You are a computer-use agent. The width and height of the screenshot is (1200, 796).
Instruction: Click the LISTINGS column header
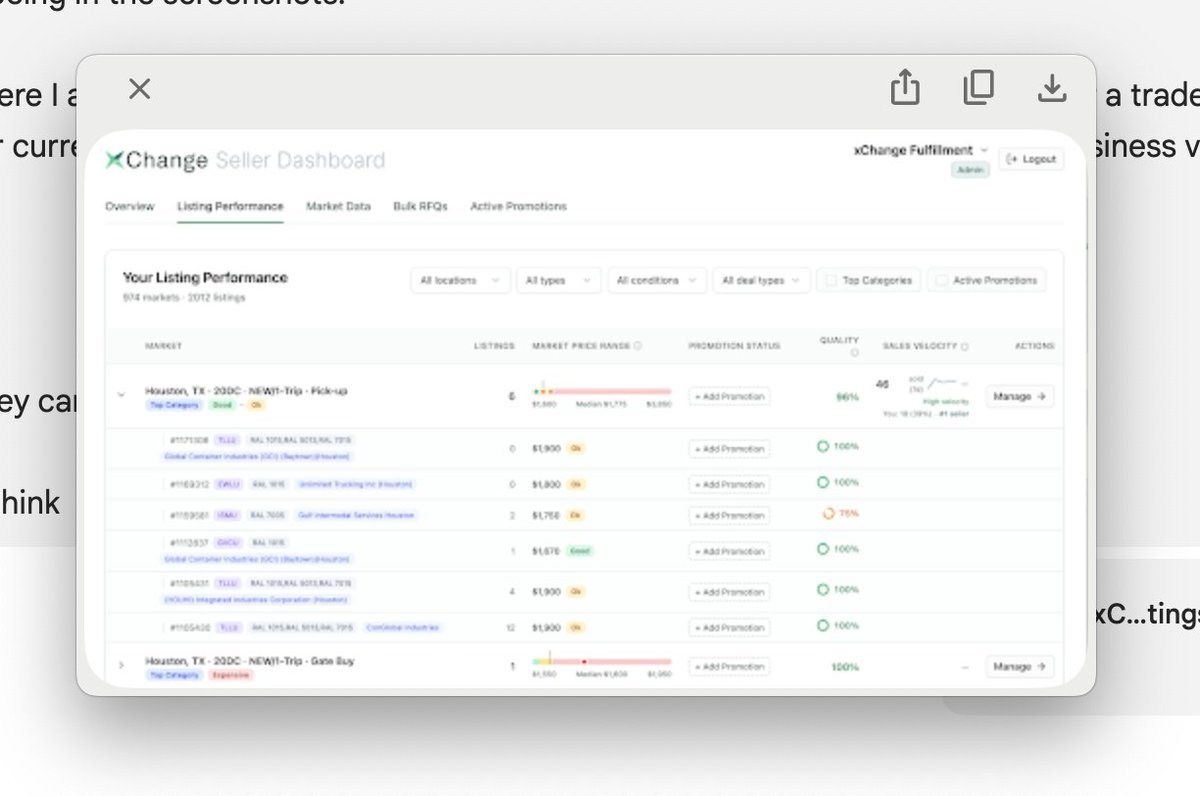(494, 346)
